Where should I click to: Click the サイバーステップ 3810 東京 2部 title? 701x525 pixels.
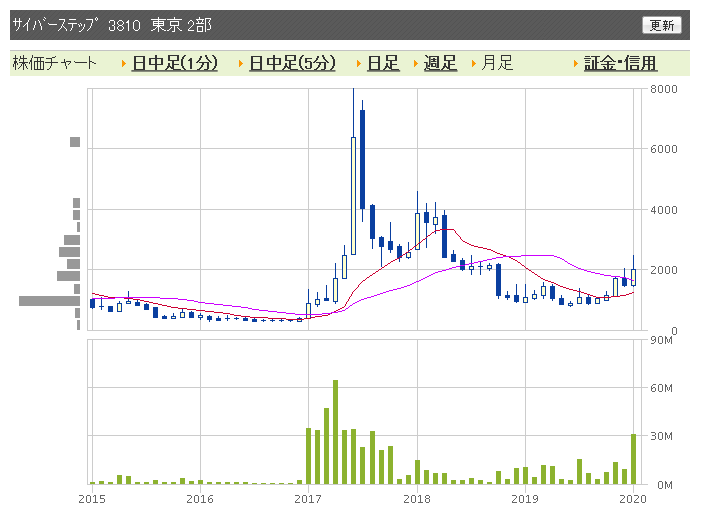[112, 25]
